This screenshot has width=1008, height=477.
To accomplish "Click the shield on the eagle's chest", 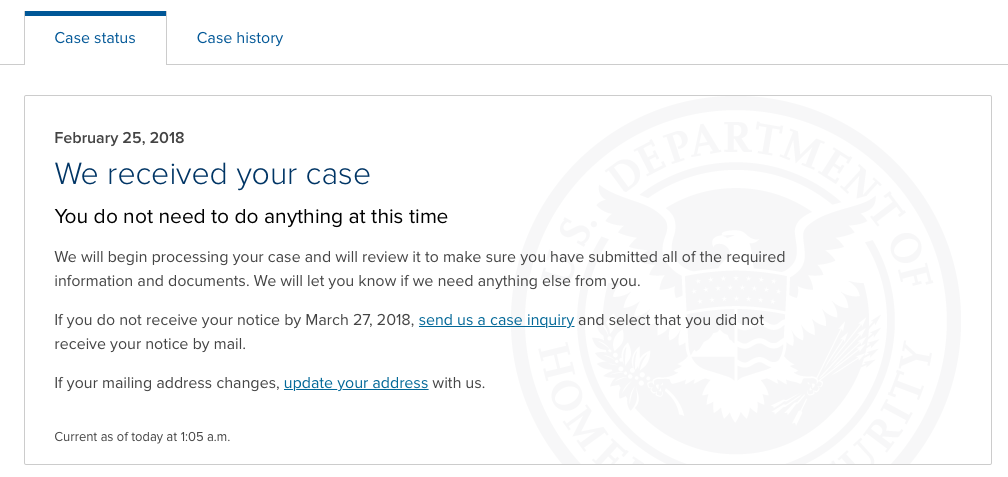I will point(738,325).
